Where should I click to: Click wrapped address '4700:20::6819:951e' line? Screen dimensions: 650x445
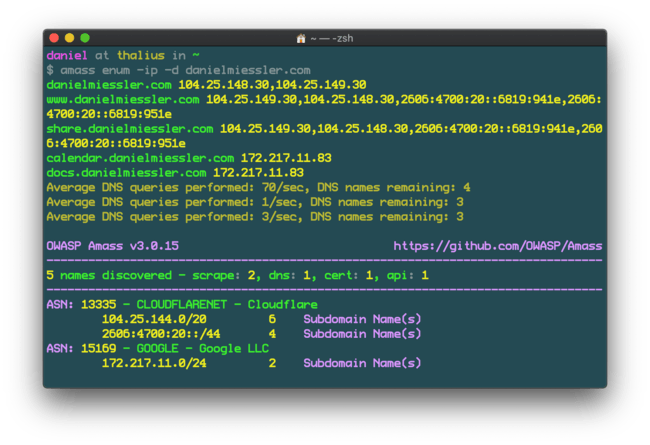pyautogui.click(x=109, y=114)
